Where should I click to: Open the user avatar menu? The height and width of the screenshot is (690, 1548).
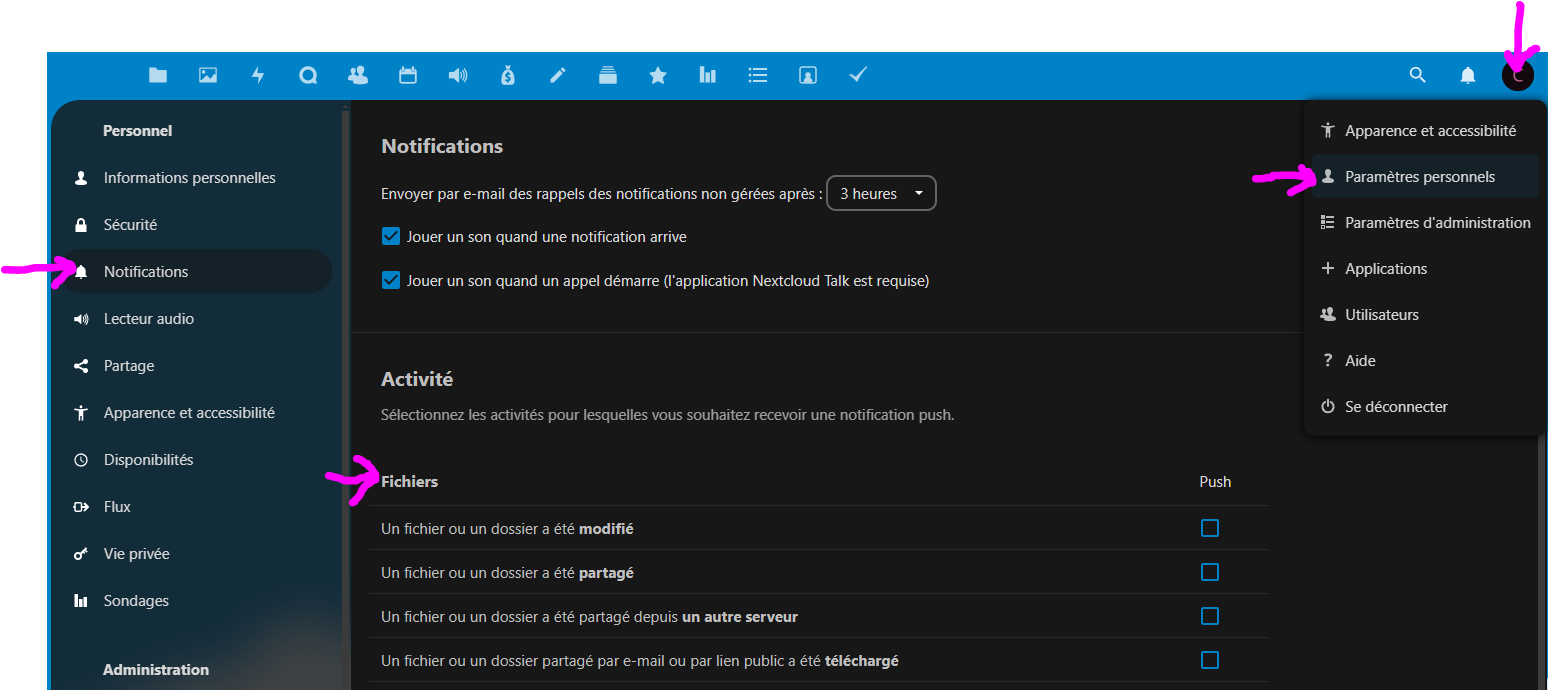(1517, 75)
